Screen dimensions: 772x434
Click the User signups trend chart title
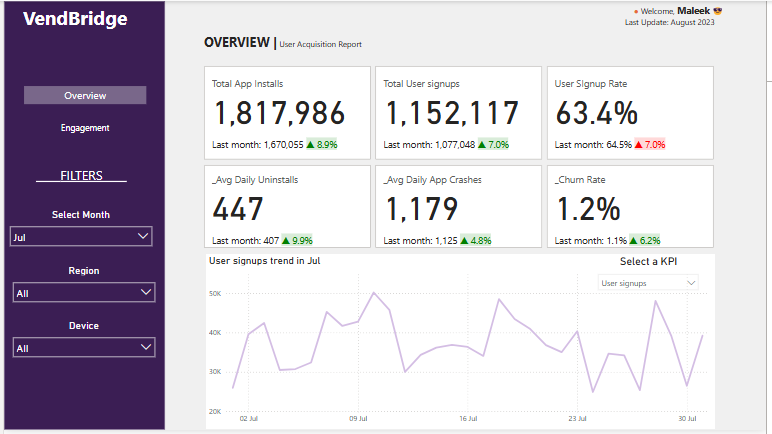(264, 261)
